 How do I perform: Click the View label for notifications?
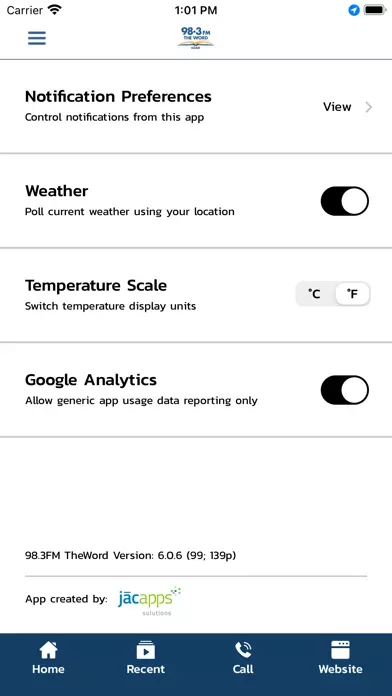click(x=337, y=107)
